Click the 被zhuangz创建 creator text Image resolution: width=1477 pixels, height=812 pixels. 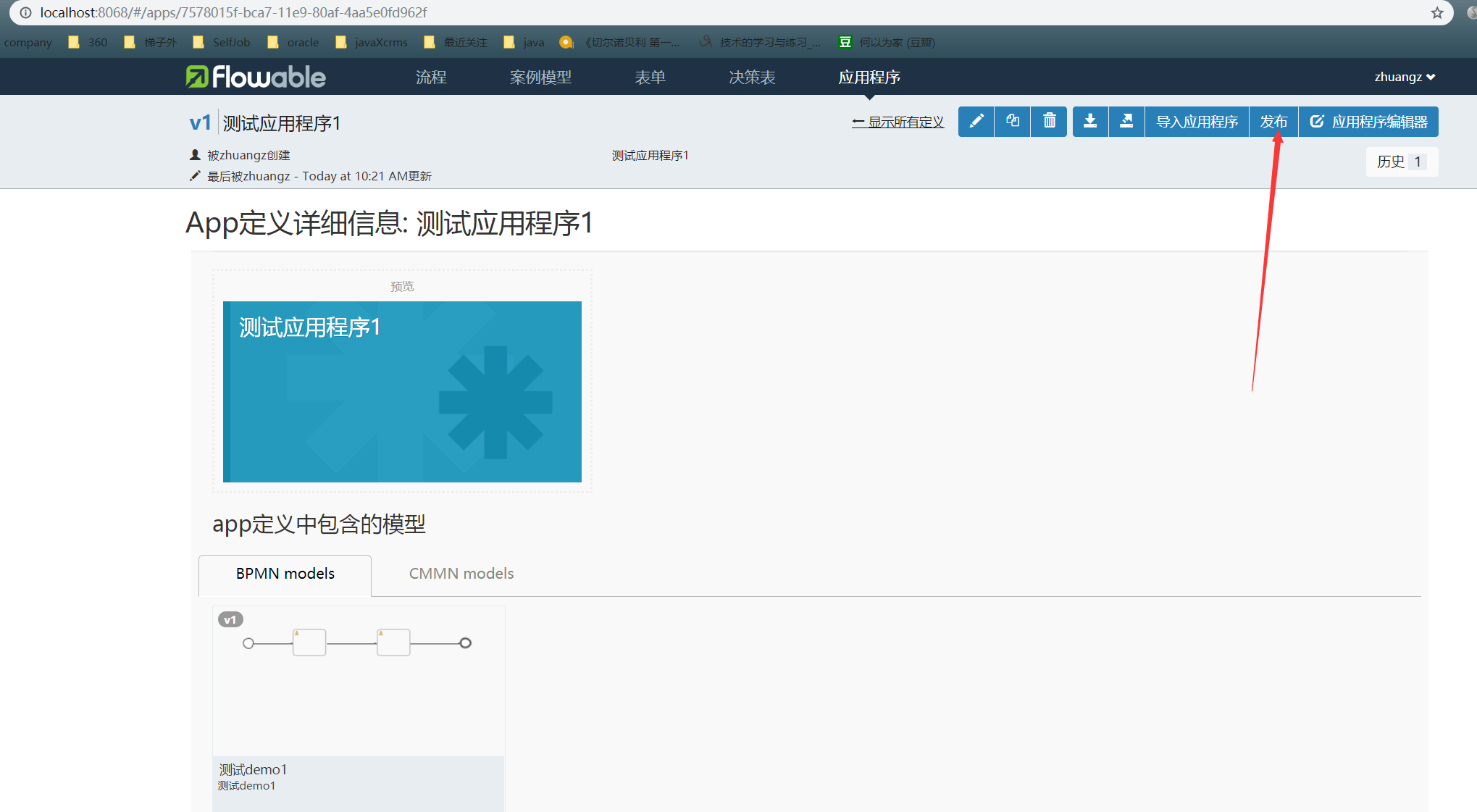tap(248, 155)
